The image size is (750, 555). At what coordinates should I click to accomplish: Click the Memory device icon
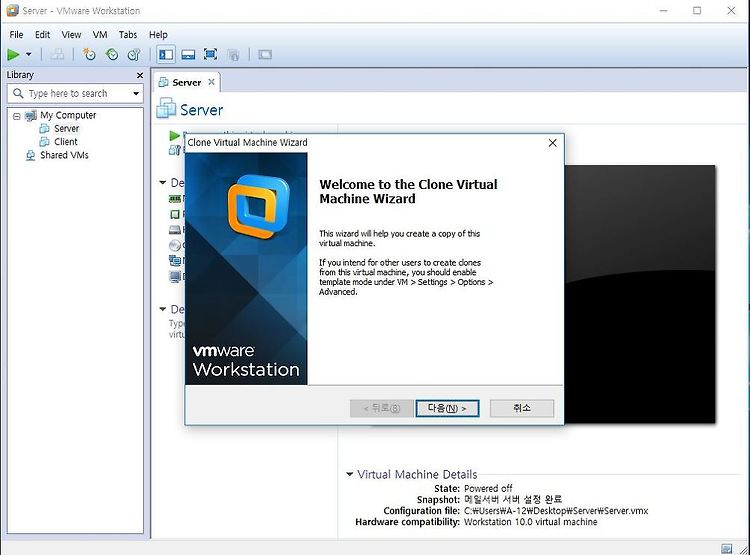click(x=175, y=199)
